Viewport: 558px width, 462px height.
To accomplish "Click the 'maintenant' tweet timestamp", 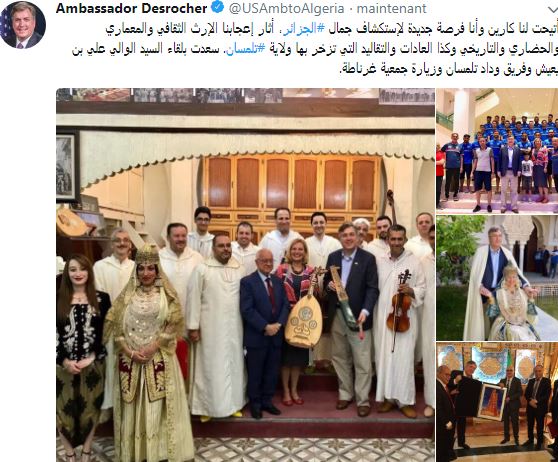I will [391, 8].
